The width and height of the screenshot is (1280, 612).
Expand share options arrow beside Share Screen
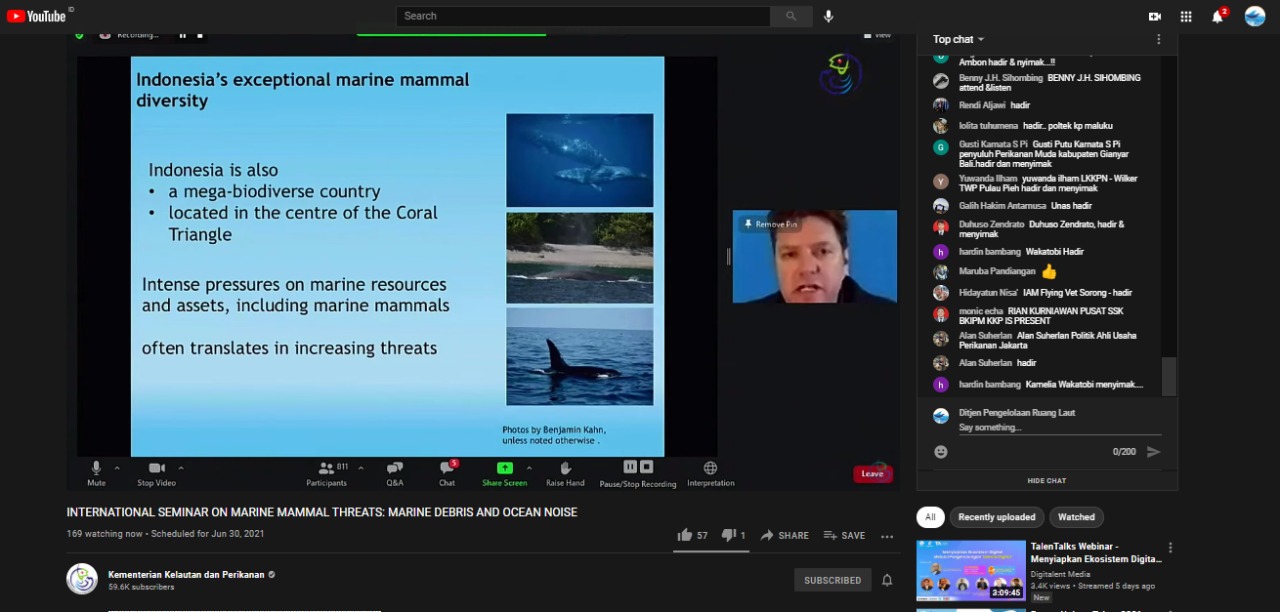tap(529, 467)
